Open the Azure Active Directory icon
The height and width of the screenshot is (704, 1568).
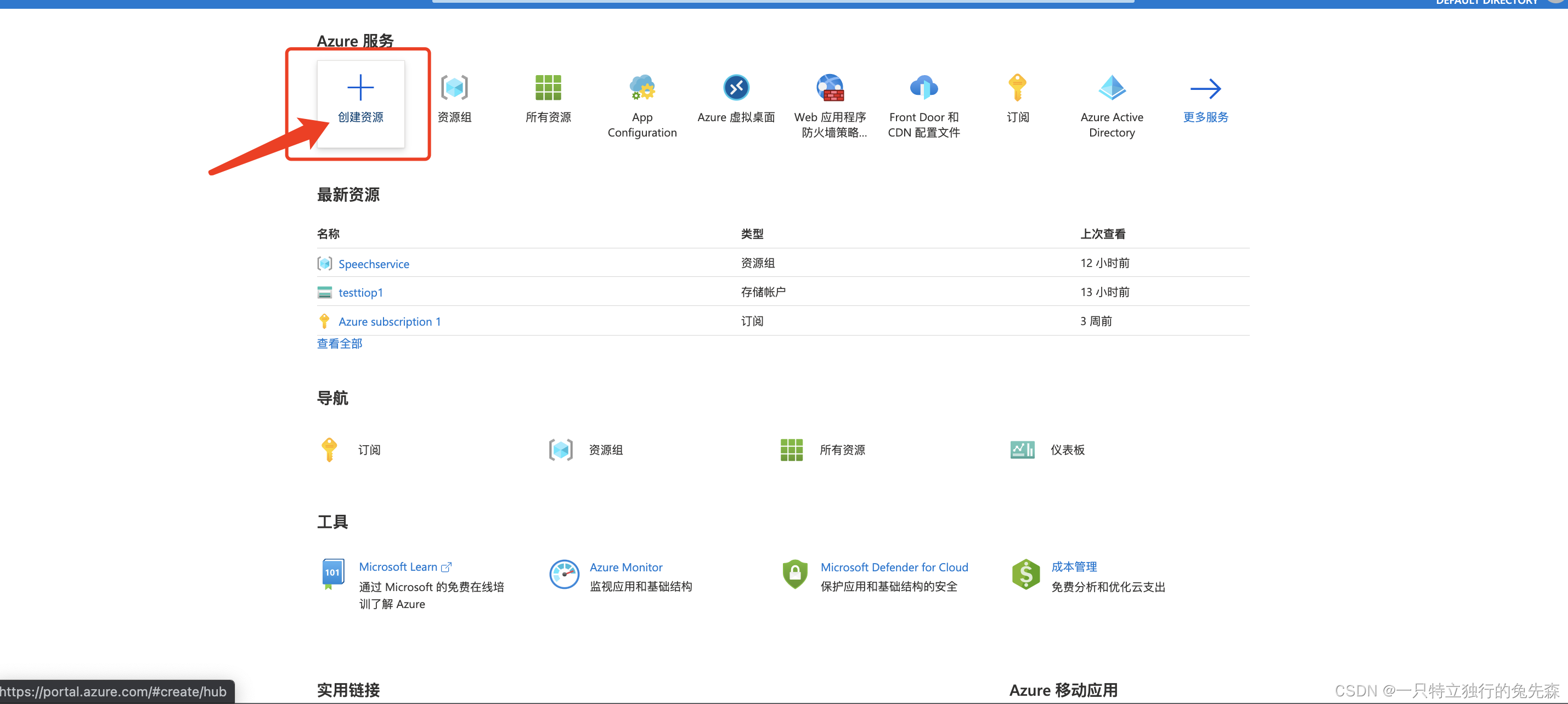pyautogui.click(x=1112, y=88)
